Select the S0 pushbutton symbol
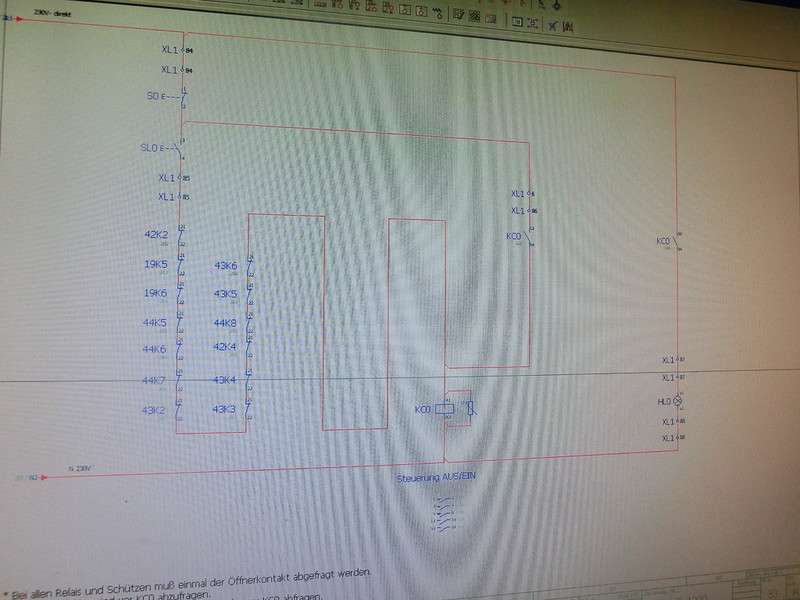The image size is (800, 600). point(182,99)
